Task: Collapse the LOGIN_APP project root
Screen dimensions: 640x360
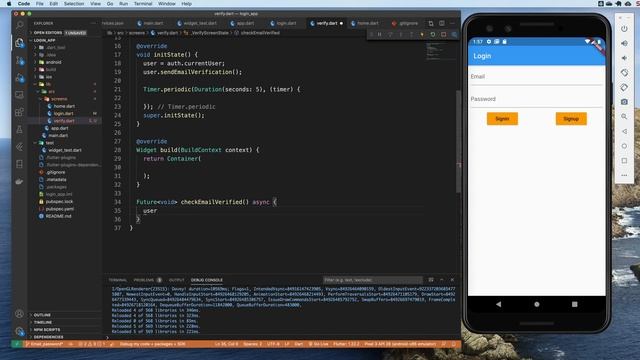Action: pos(44,40)
